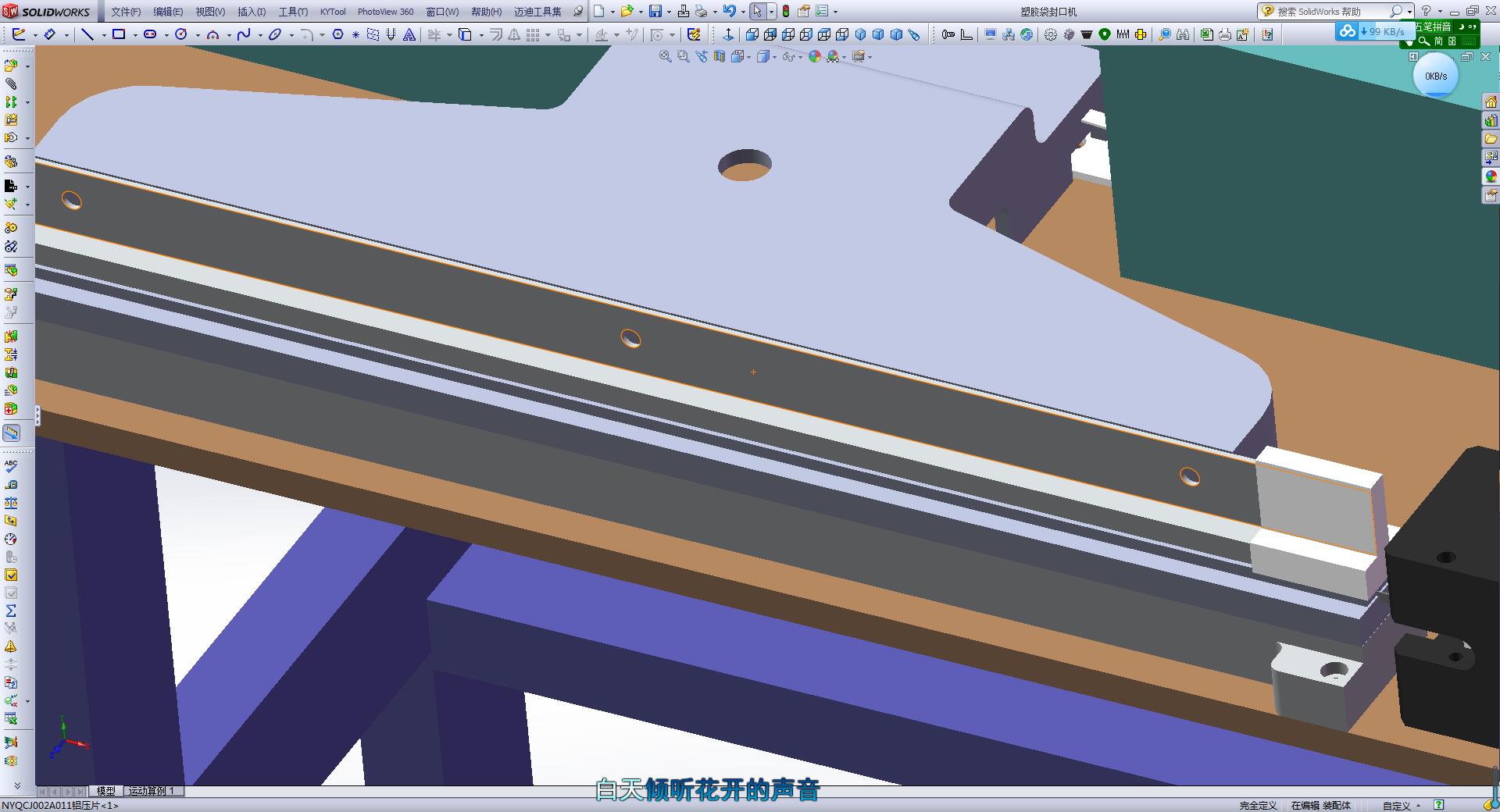Click the Sketch Text tool icon
This screenshot has width=1500, height=812.
[x=409, y=34]
